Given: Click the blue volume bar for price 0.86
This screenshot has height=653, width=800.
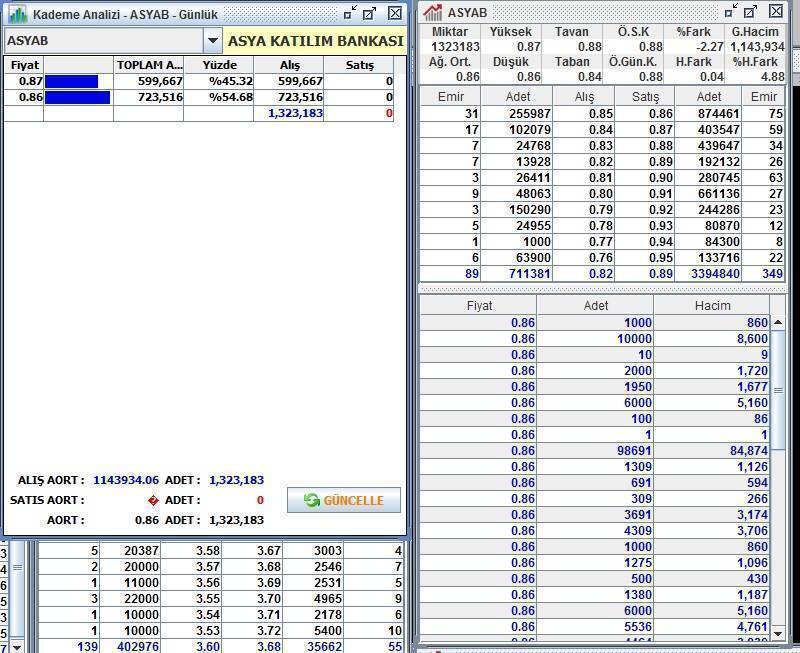Looking at the screenshot, I should (77, 97).
